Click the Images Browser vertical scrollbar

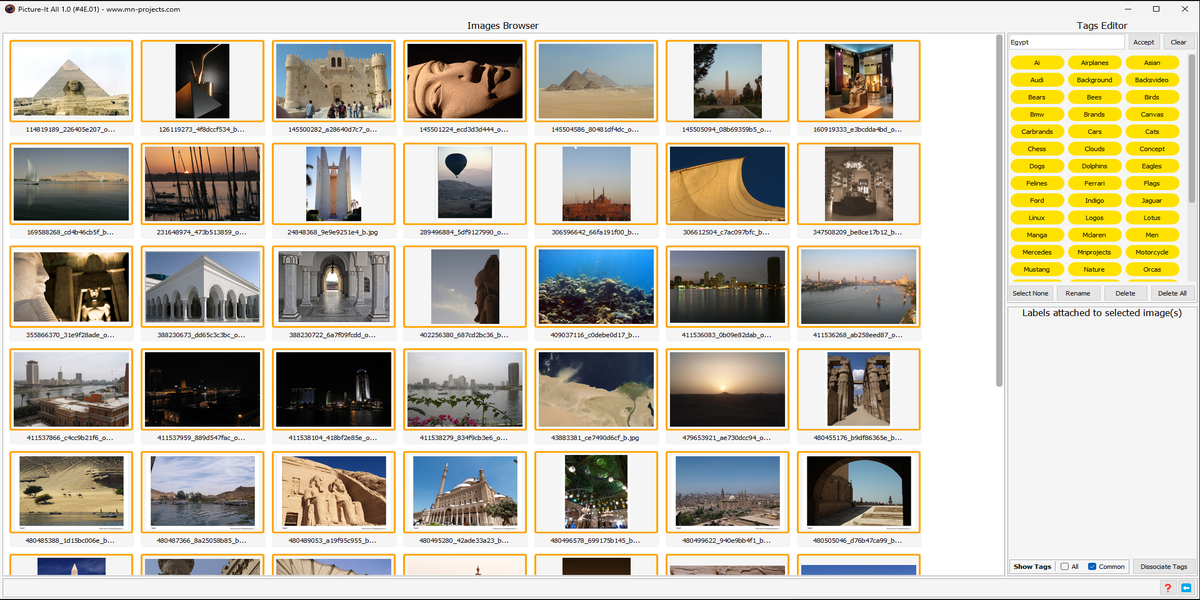(x=998, y=212)
